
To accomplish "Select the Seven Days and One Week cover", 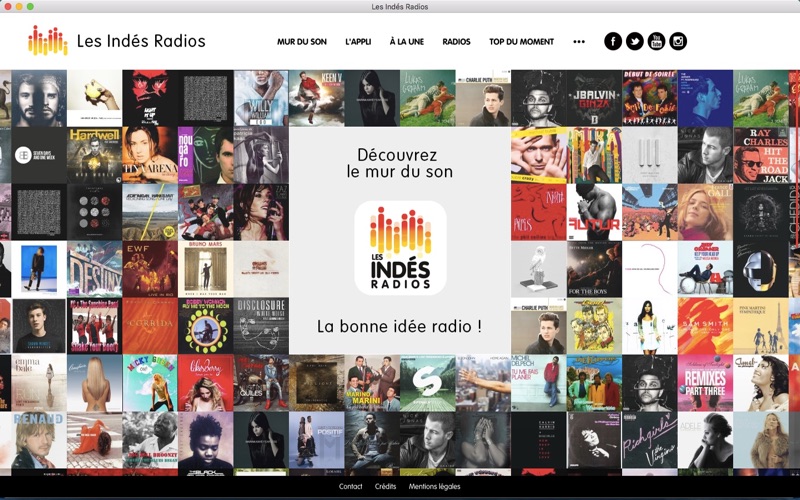I will point(39,155).
